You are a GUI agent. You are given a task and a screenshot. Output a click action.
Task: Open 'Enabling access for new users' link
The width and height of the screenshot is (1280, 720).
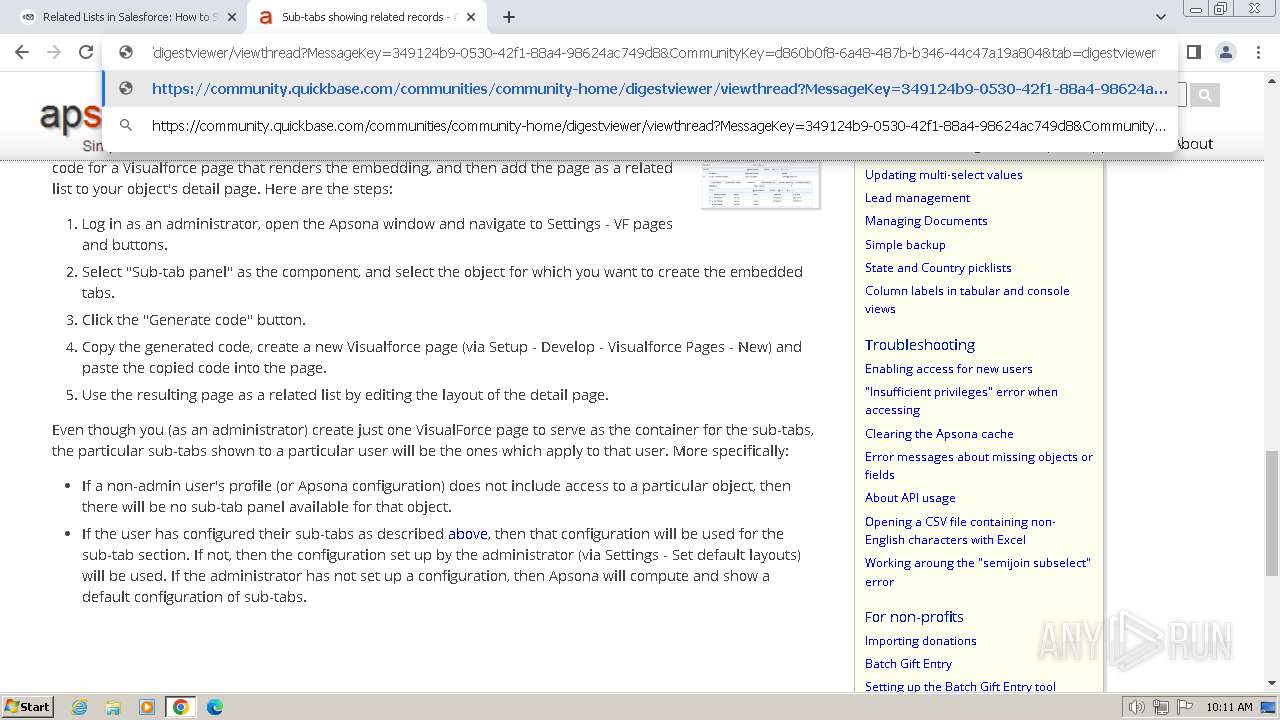[949, 369]
